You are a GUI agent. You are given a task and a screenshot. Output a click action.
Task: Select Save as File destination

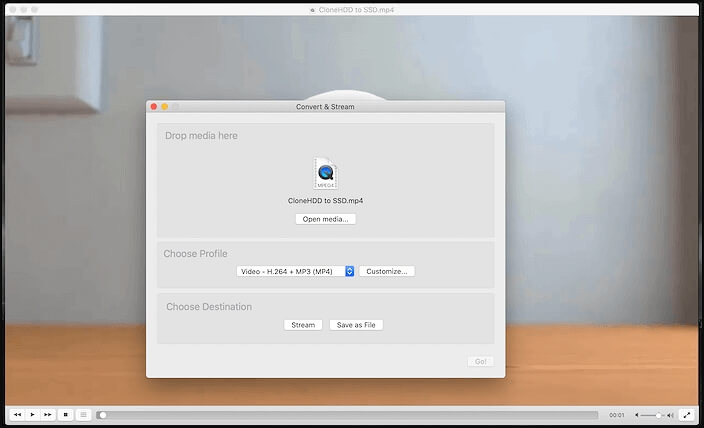[x=357, y=325]
